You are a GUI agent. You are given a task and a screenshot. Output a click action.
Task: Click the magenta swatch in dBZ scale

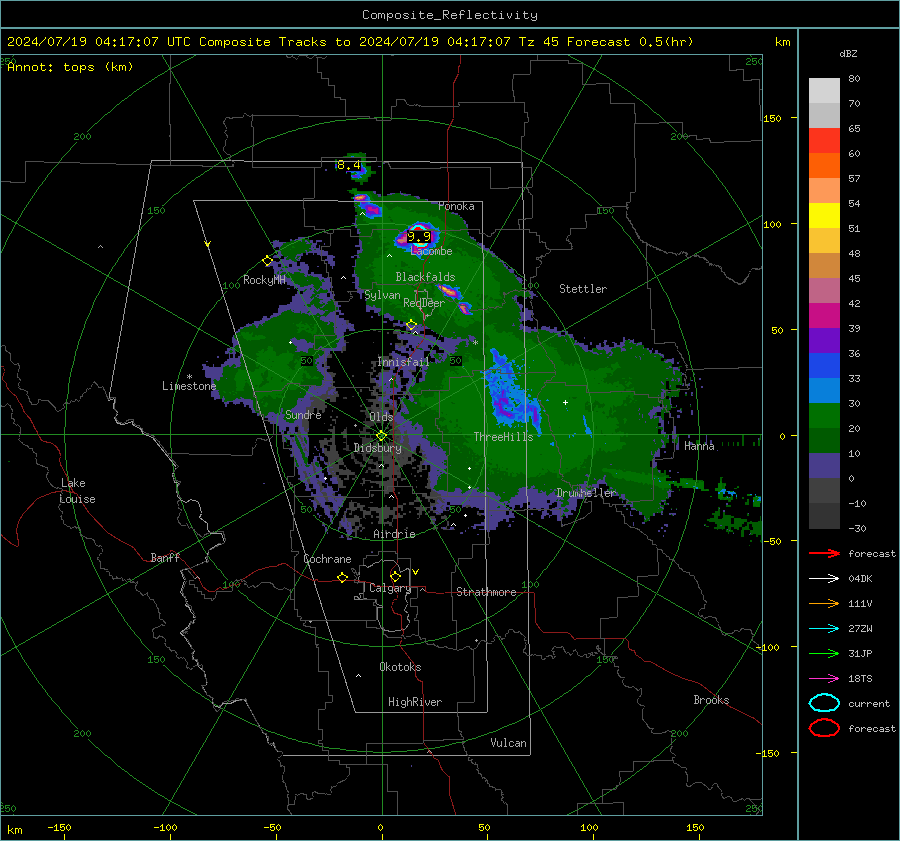coord(824,315)
